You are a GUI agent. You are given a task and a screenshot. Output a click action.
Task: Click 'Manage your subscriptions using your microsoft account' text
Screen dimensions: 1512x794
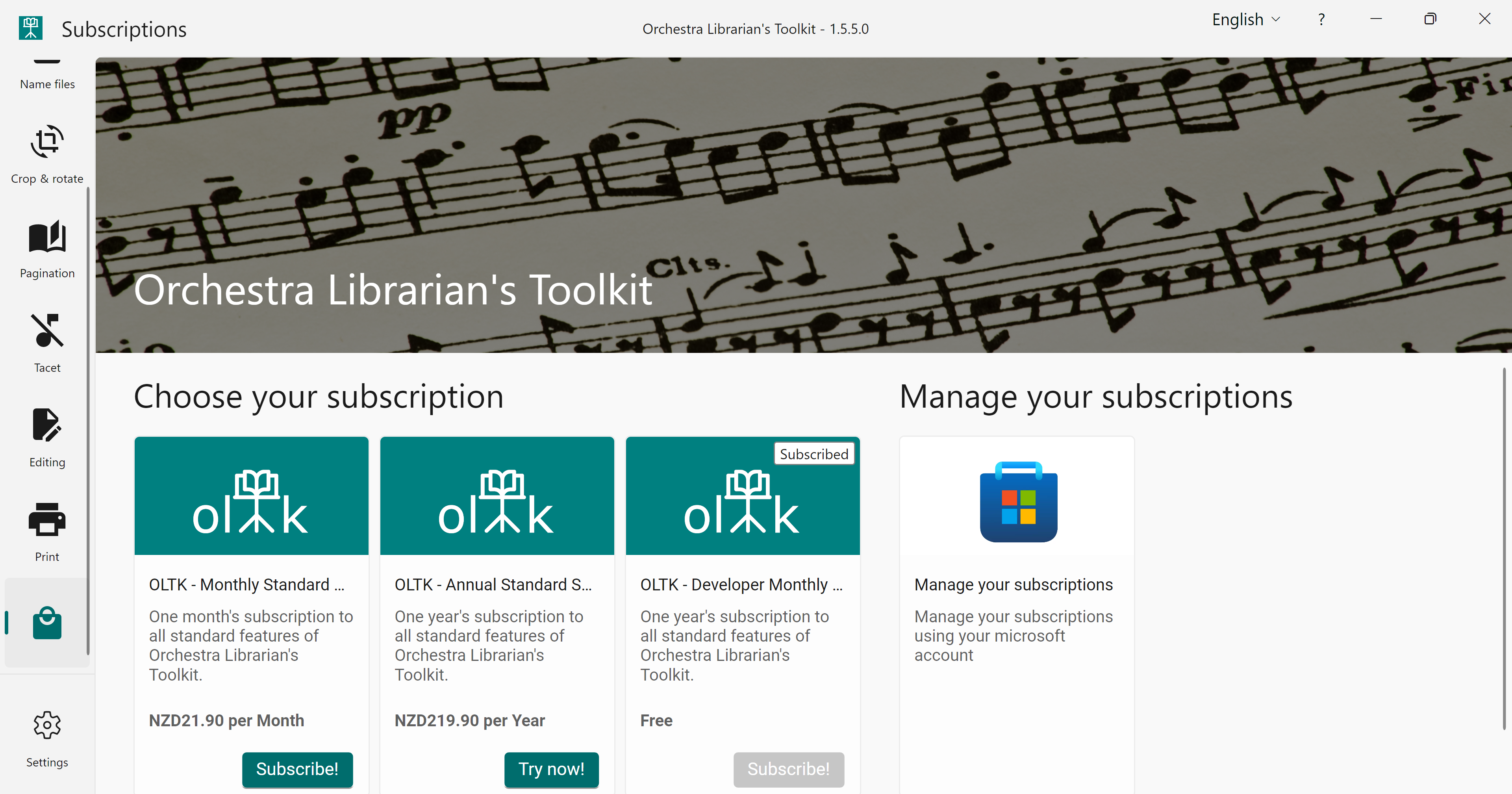pos(1013,635)
